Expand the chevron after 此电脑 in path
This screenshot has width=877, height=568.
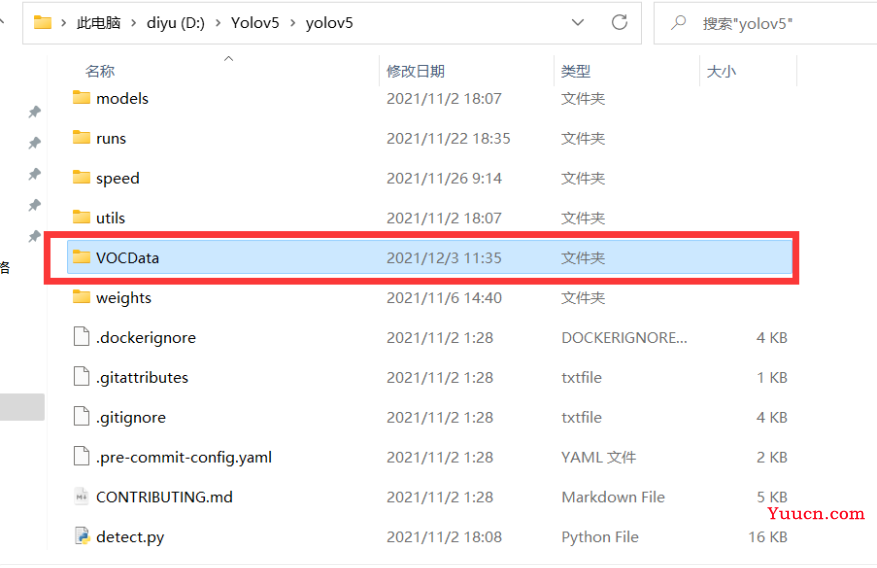coord(134,23)
